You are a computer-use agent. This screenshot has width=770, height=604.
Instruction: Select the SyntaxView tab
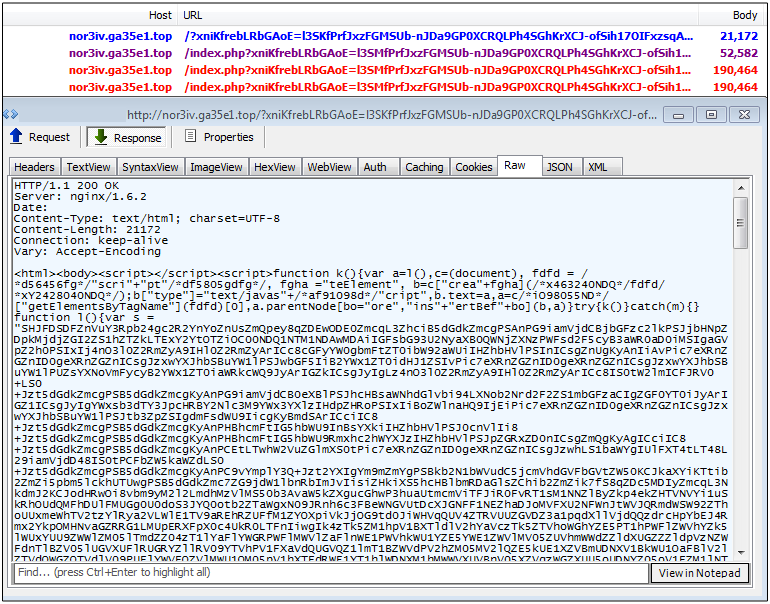pyautogui.click(x=150, y=167)
